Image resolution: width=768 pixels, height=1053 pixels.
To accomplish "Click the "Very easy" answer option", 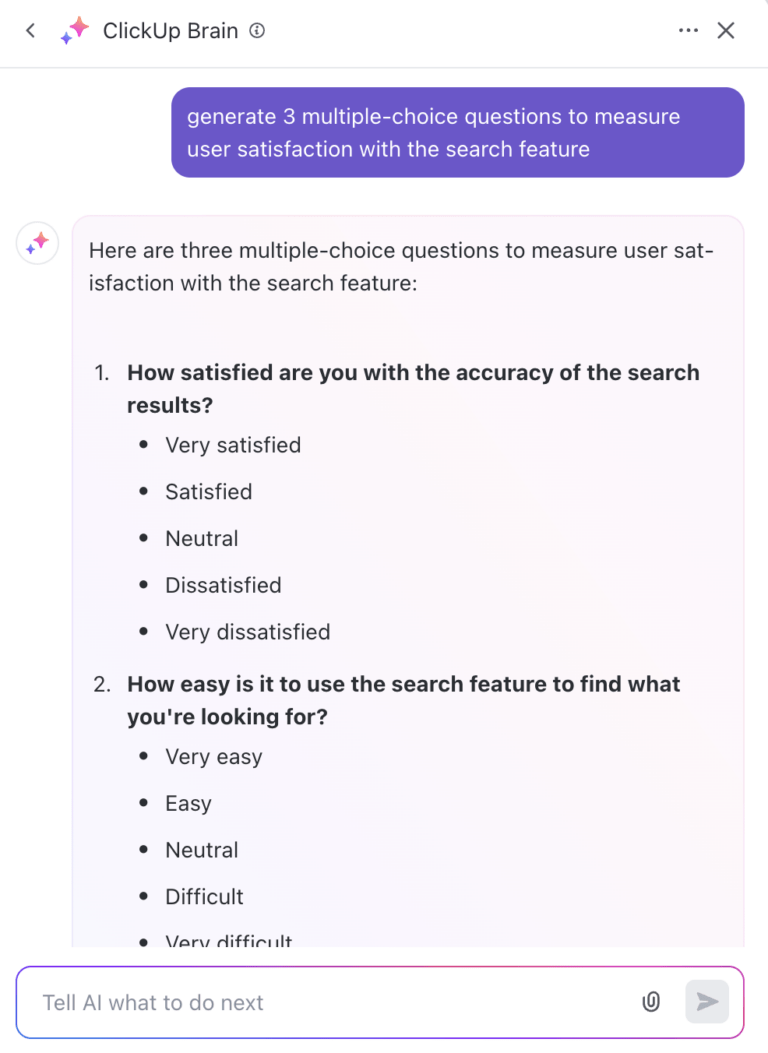I will (214, 757).
